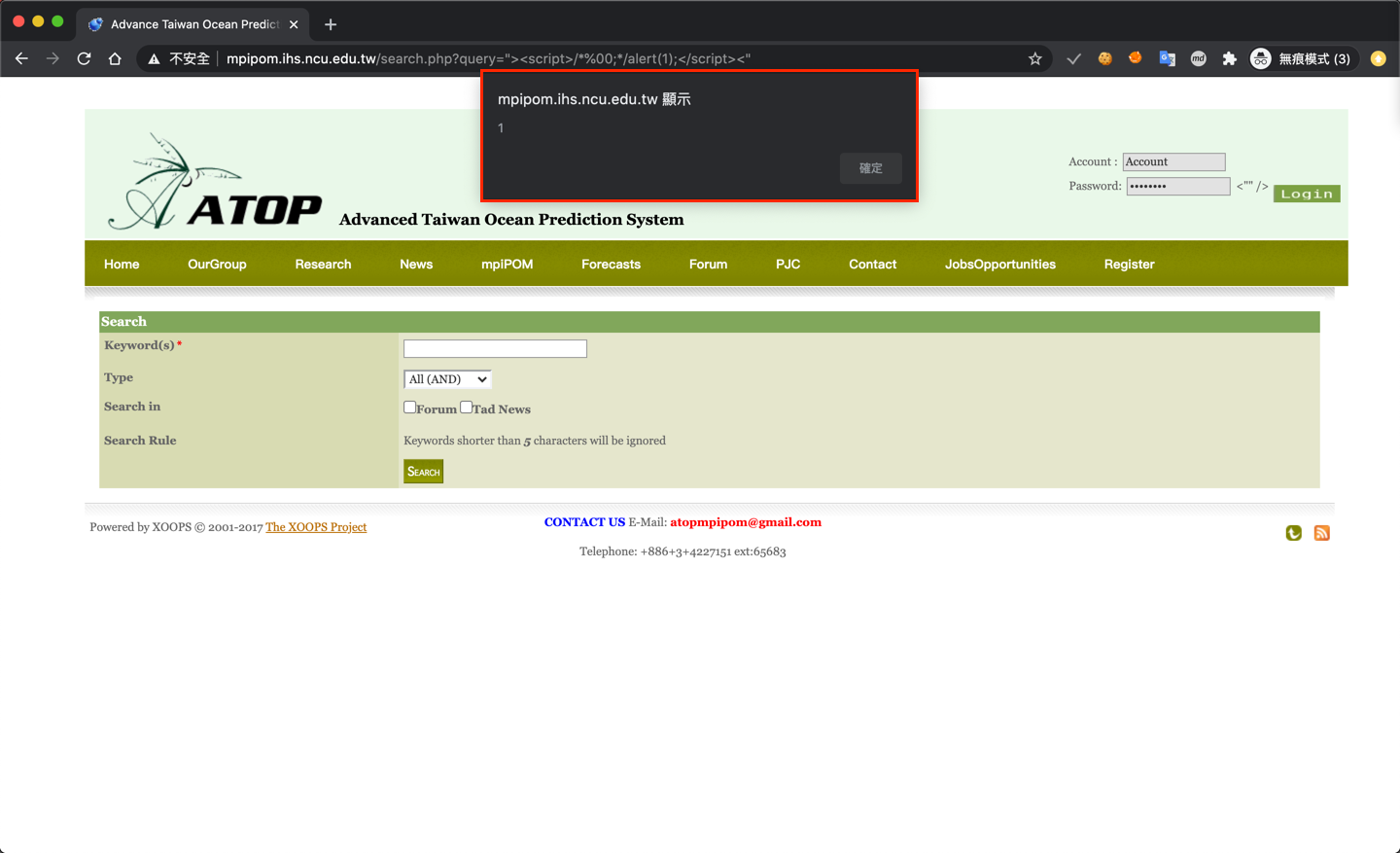Screen dimensions: 1400x853
Task: Follow The XOOPS Project link
Action: point(316,527)
